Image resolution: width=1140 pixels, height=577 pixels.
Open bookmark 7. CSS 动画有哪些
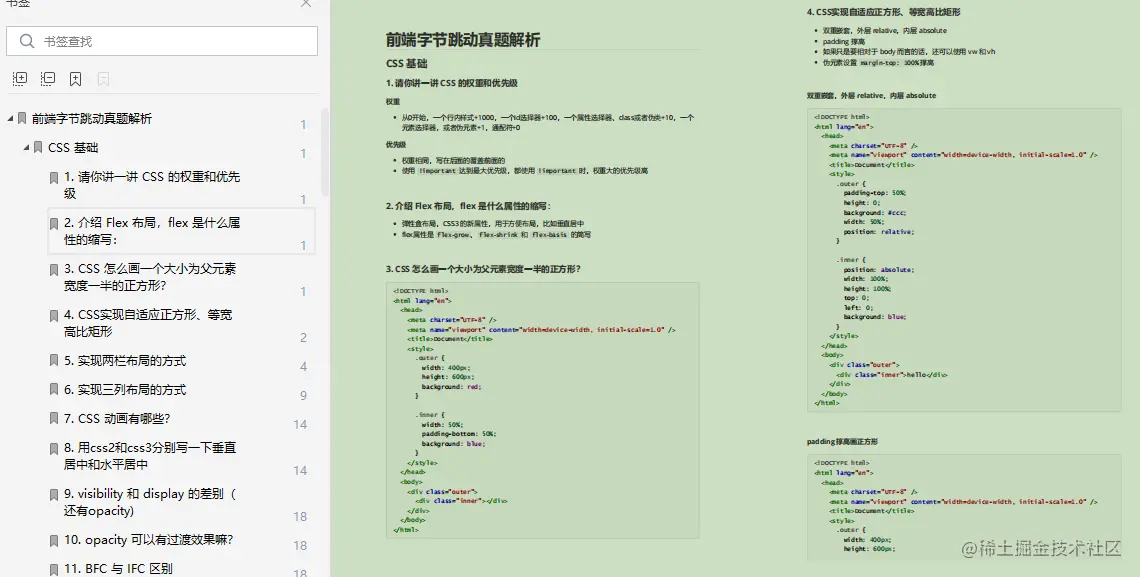[x=116, y=419]
